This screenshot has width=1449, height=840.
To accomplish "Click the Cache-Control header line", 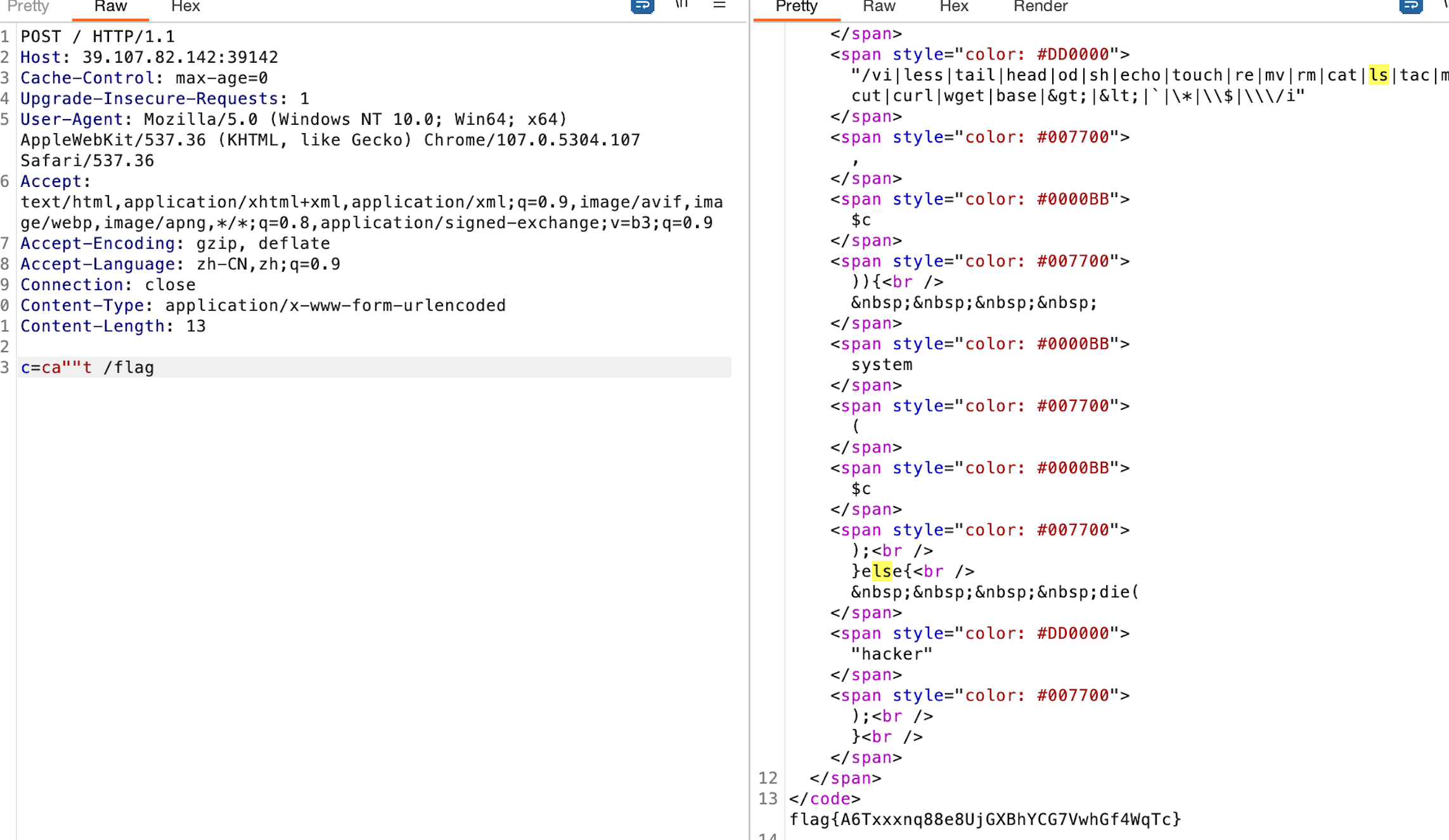I will [x=144, y=78].
